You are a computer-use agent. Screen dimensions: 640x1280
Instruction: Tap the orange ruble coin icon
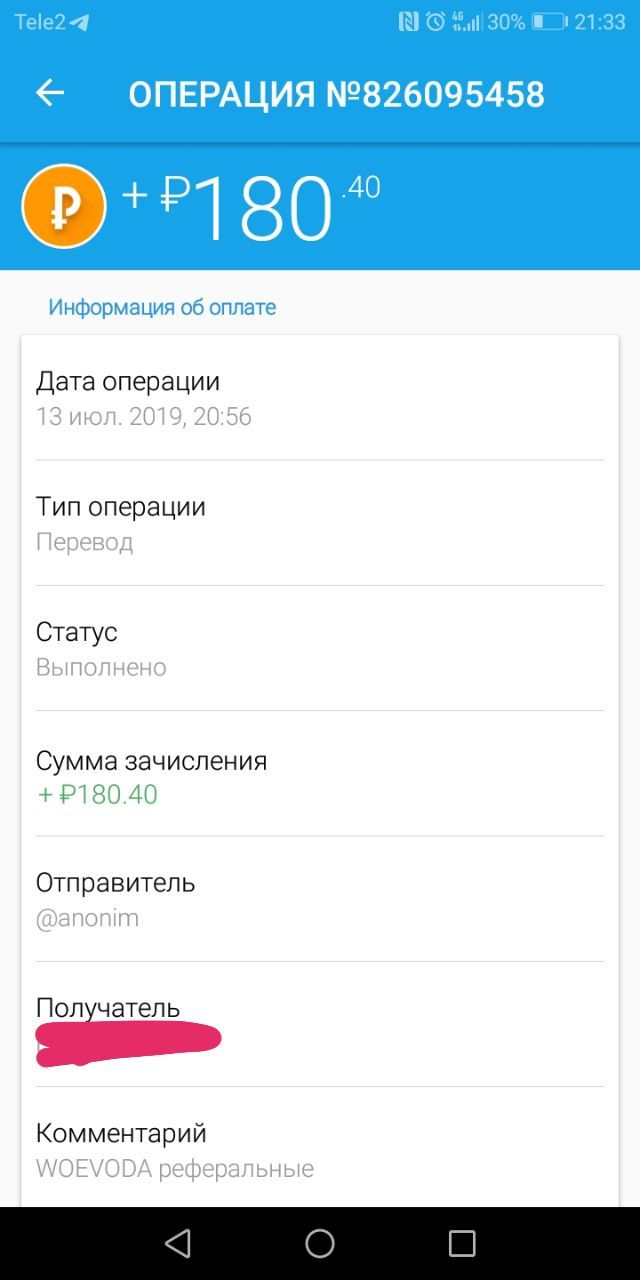64,206
